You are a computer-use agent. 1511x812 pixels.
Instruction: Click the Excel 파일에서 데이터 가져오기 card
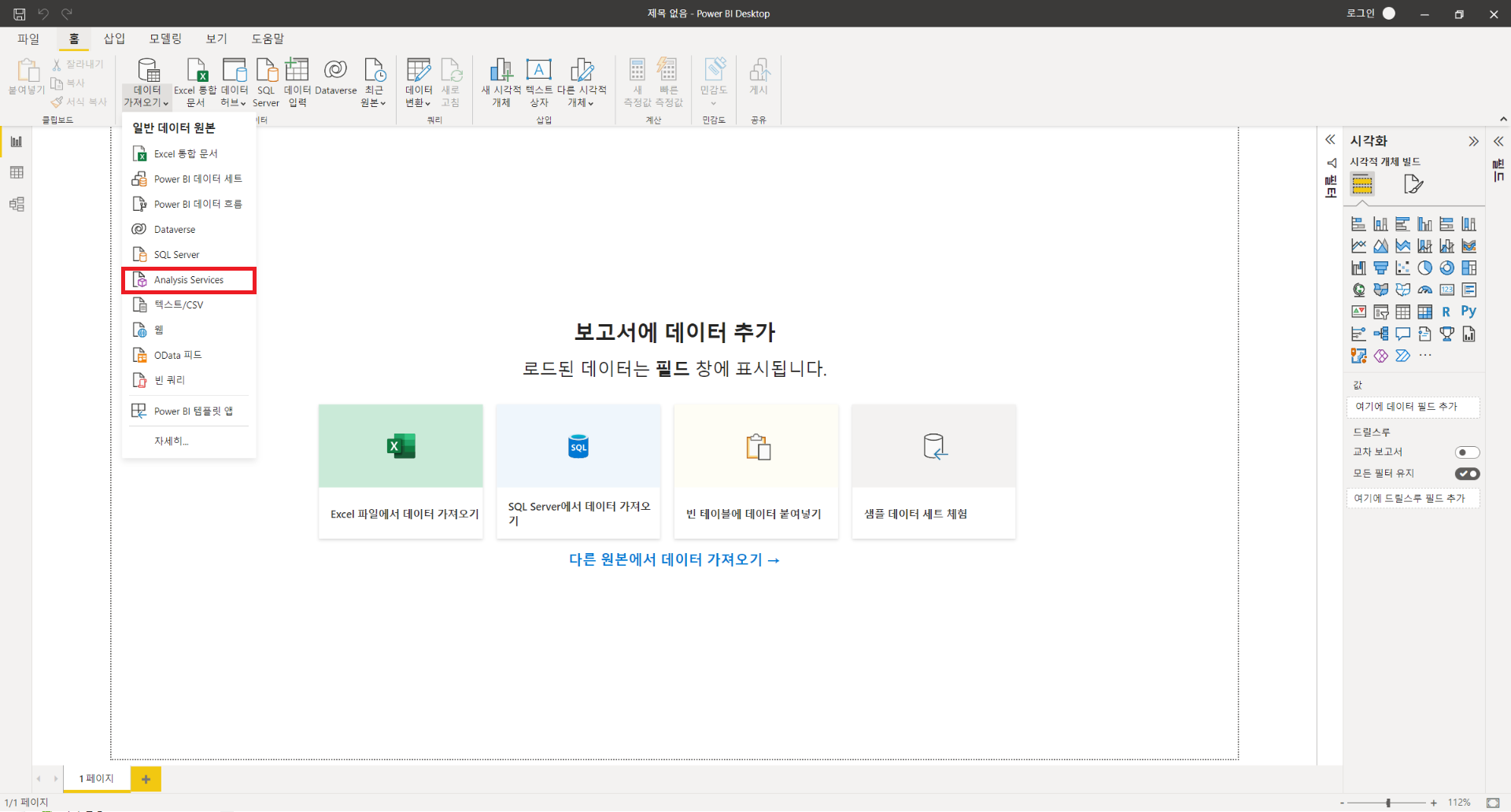[401, 471]
